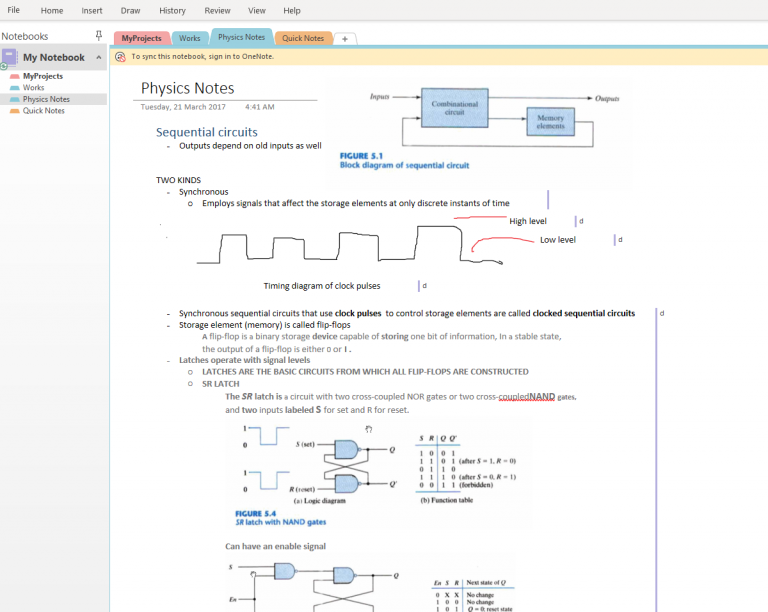Viewport: 768px width, 612px height.
Task: Open the Draw ribbon tab
Action: pos(130,10)
